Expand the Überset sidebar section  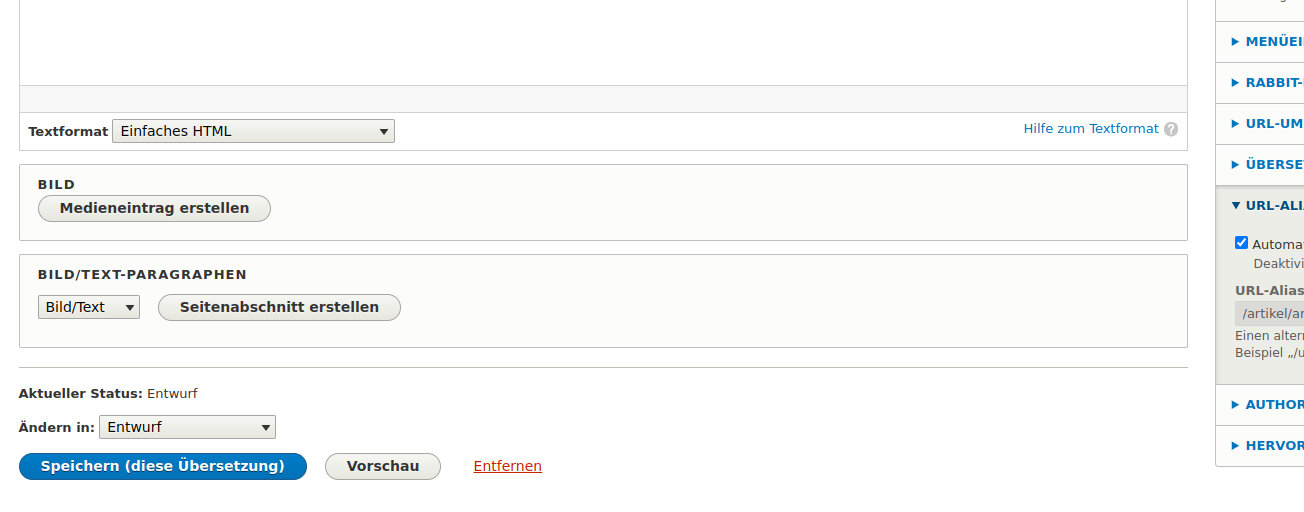pos(1266,165)
